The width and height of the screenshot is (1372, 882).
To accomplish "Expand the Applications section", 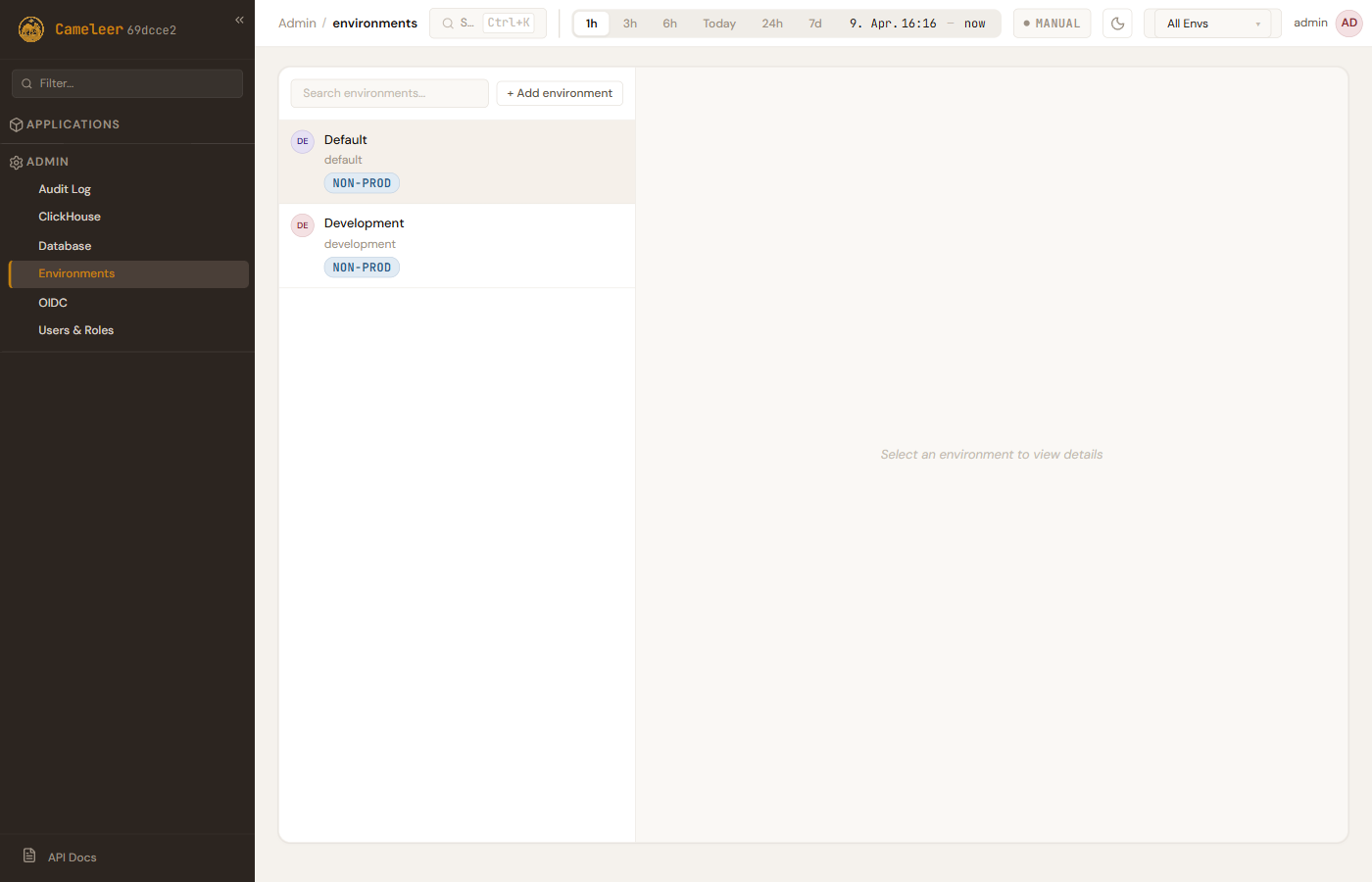I will coord(73,124).
